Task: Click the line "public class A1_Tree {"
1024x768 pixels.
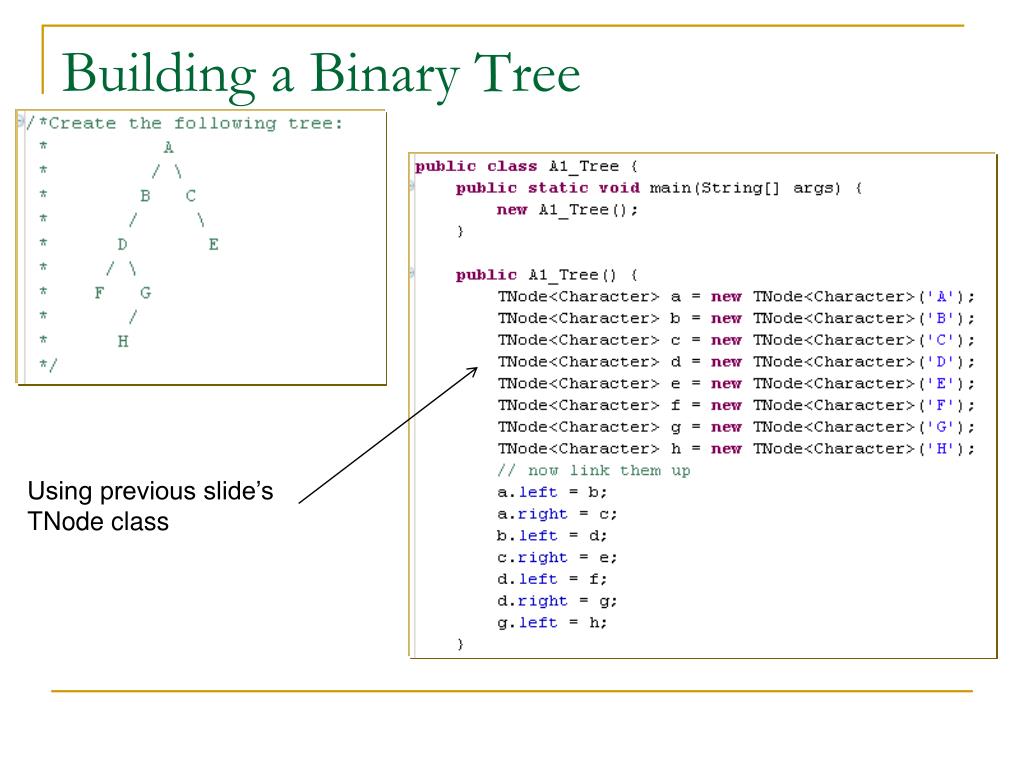Action: coord(526,167)
